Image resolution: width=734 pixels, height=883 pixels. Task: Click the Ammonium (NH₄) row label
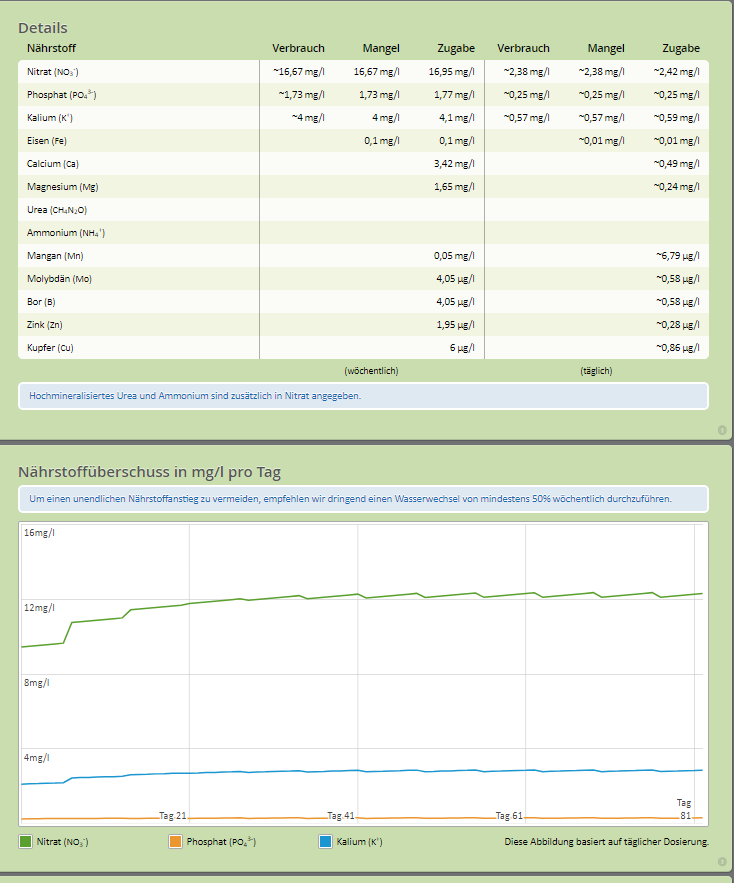(x=66, y=233)
